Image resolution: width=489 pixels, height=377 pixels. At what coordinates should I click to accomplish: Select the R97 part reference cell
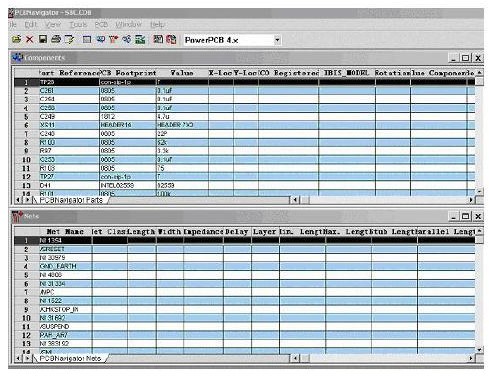point(69,151)
